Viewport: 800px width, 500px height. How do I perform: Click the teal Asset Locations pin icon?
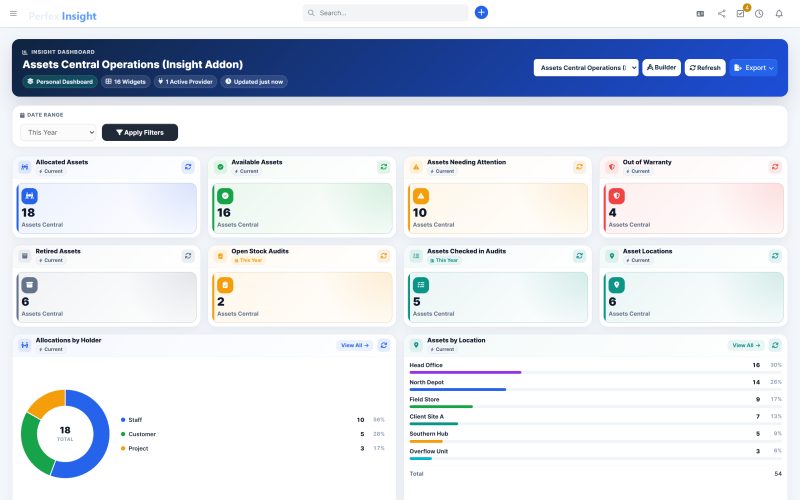[616, 285]
